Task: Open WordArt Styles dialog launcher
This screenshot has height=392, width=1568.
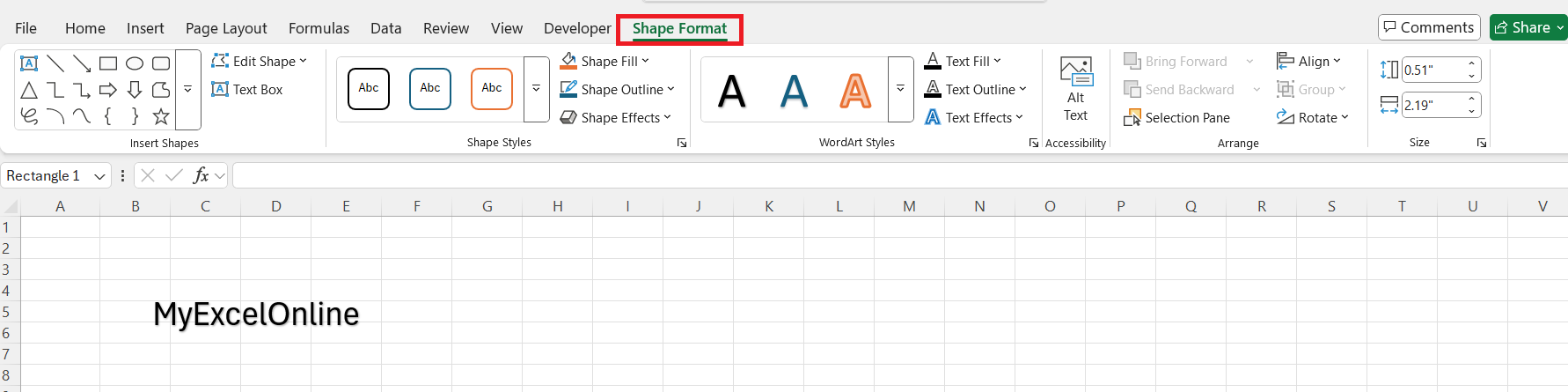Action: pos(1033,143)
